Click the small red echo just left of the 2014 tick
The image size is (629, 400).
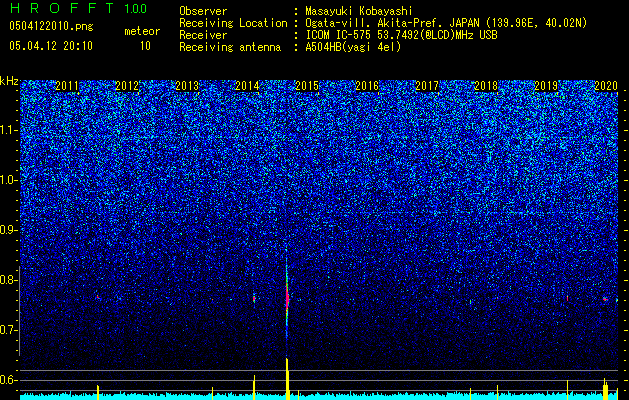pyautogui.click(x=254, y=299)
